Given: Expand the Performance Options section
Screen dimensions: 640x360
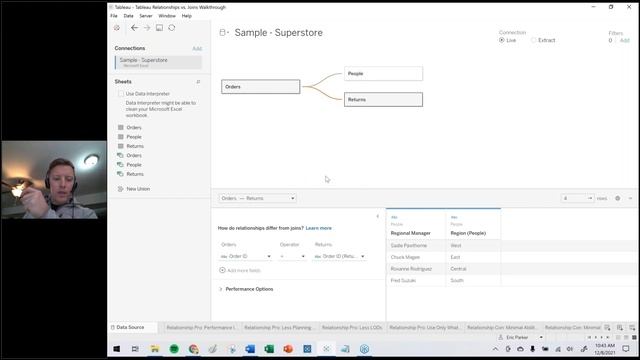Looking at the screenshot, I should 246,289.
